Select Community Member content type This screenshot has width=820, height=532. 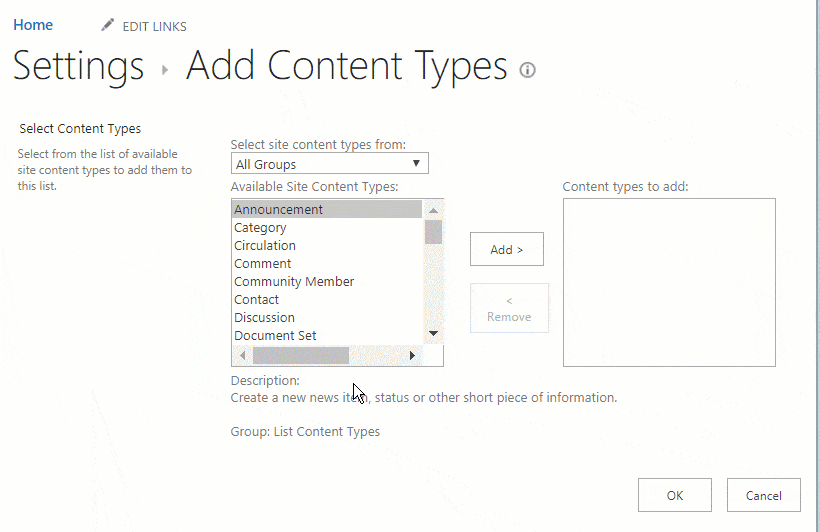[326, 281]
